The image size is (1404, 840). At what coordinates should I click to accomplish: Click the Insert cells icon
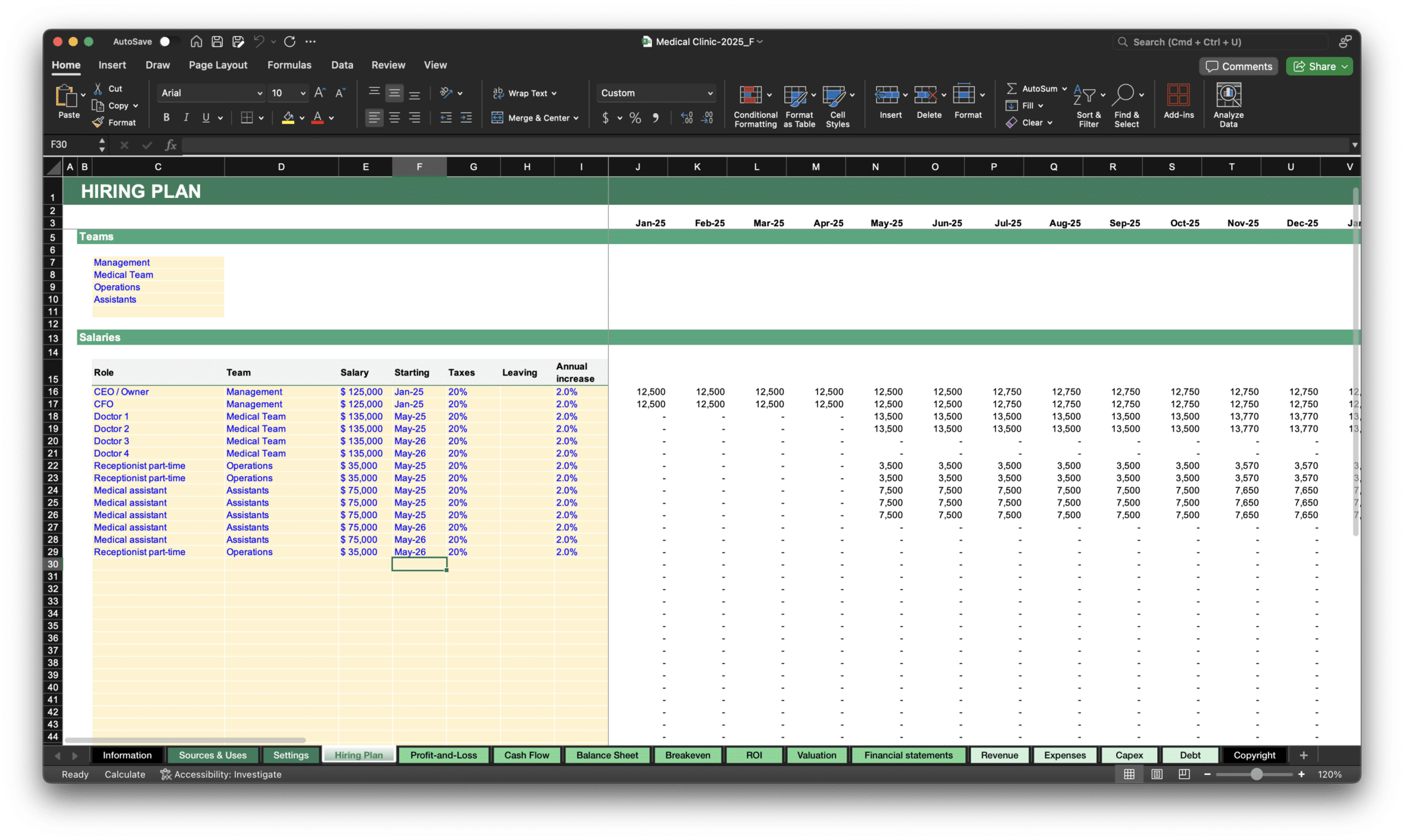[887, 95]
